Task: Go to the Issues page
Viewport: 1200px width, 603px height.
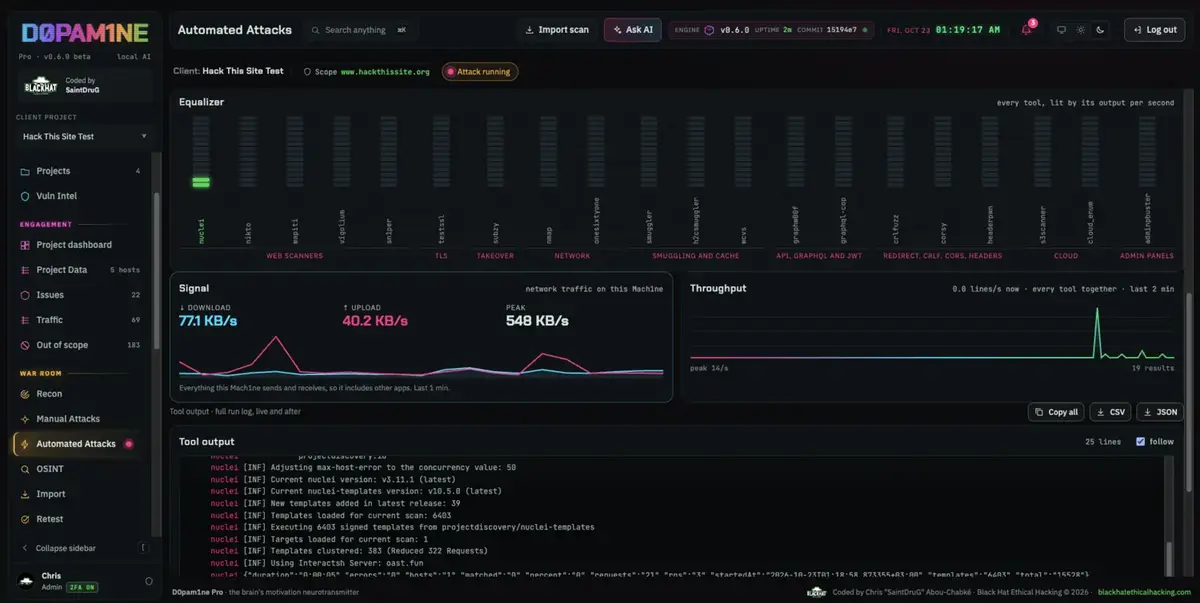Action: 81,295
